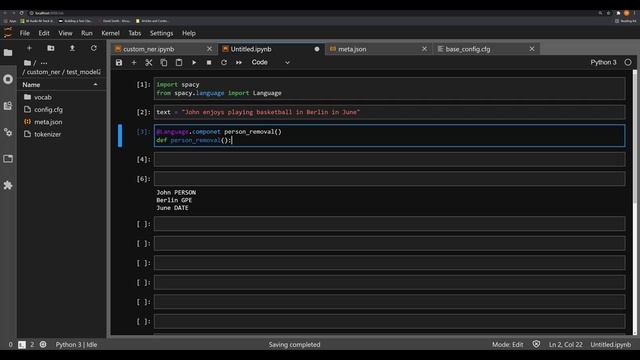
Task: Click into empty cell 6
Action: click(389, 179)
